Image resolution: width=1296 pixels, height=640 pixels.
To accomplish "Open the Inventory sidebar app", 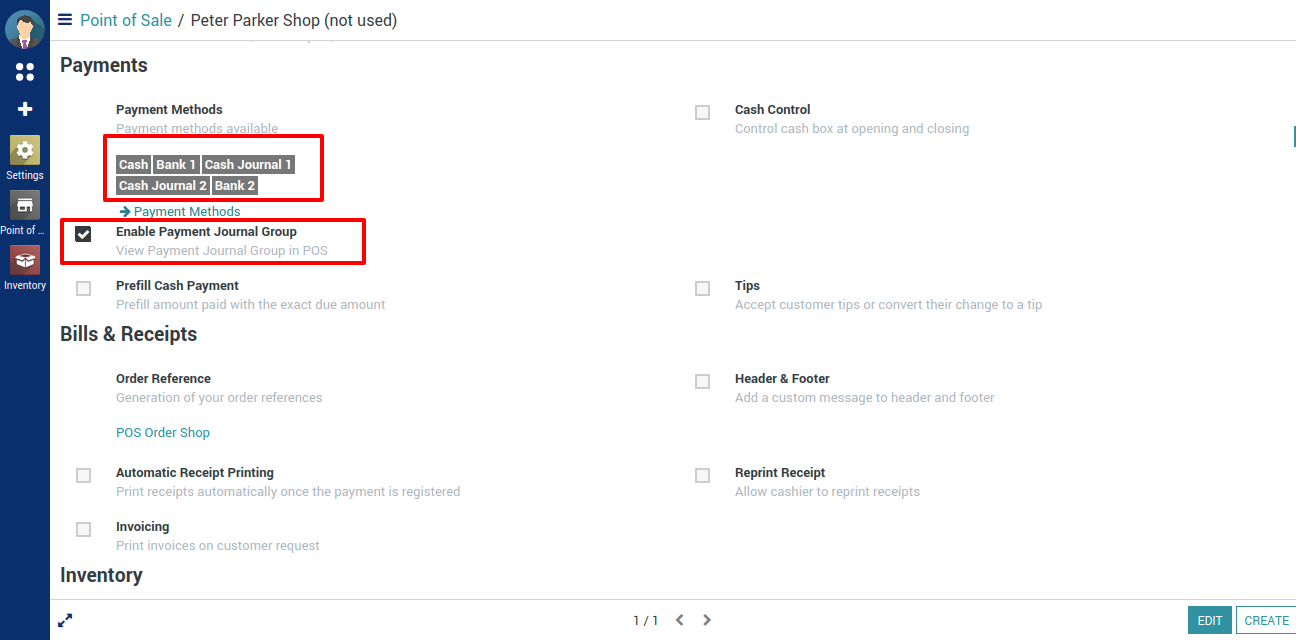I will 25,260.
